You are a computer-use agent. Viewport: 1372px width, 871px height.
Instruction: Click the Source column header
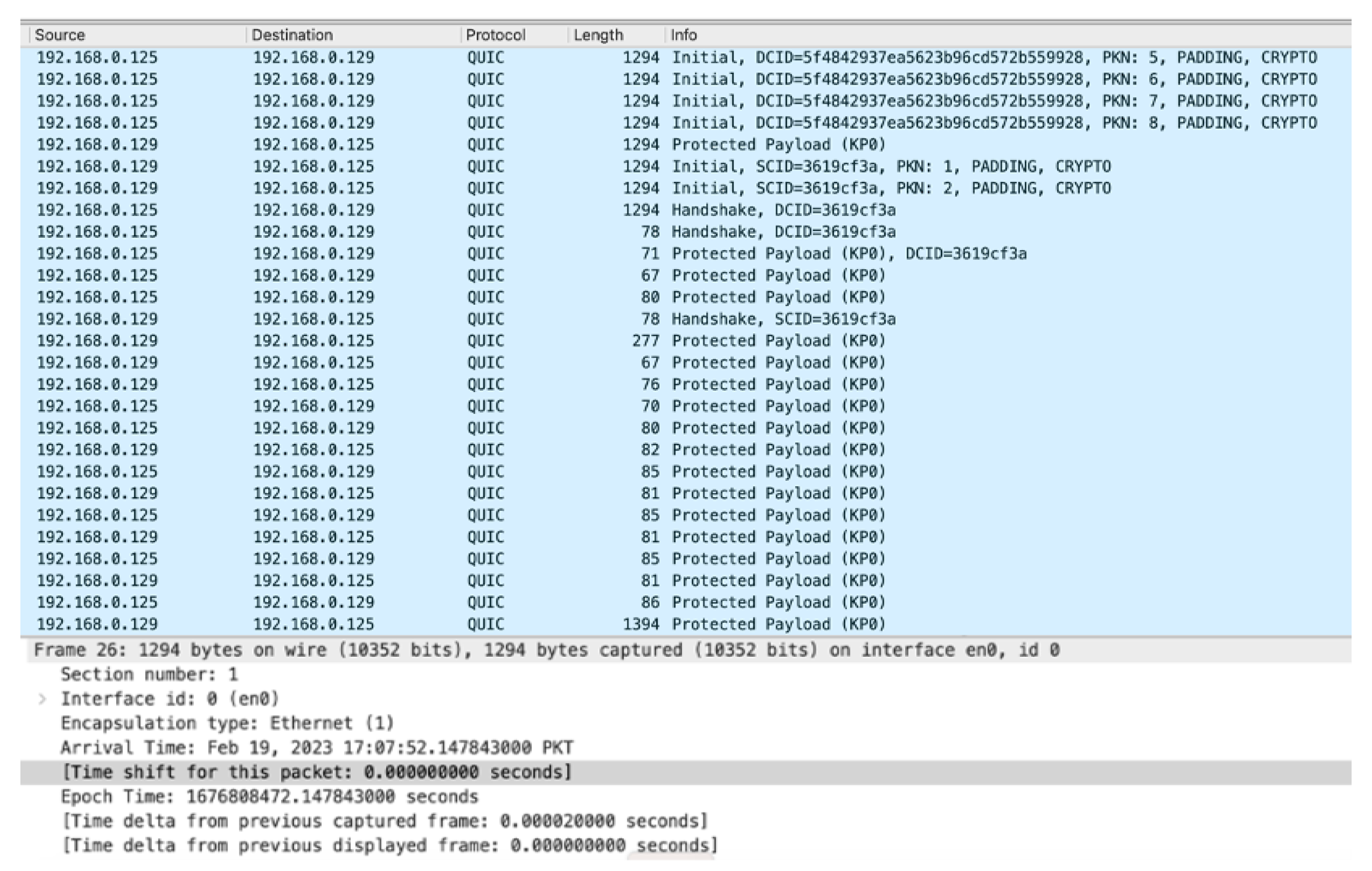[x=60, y=35]
